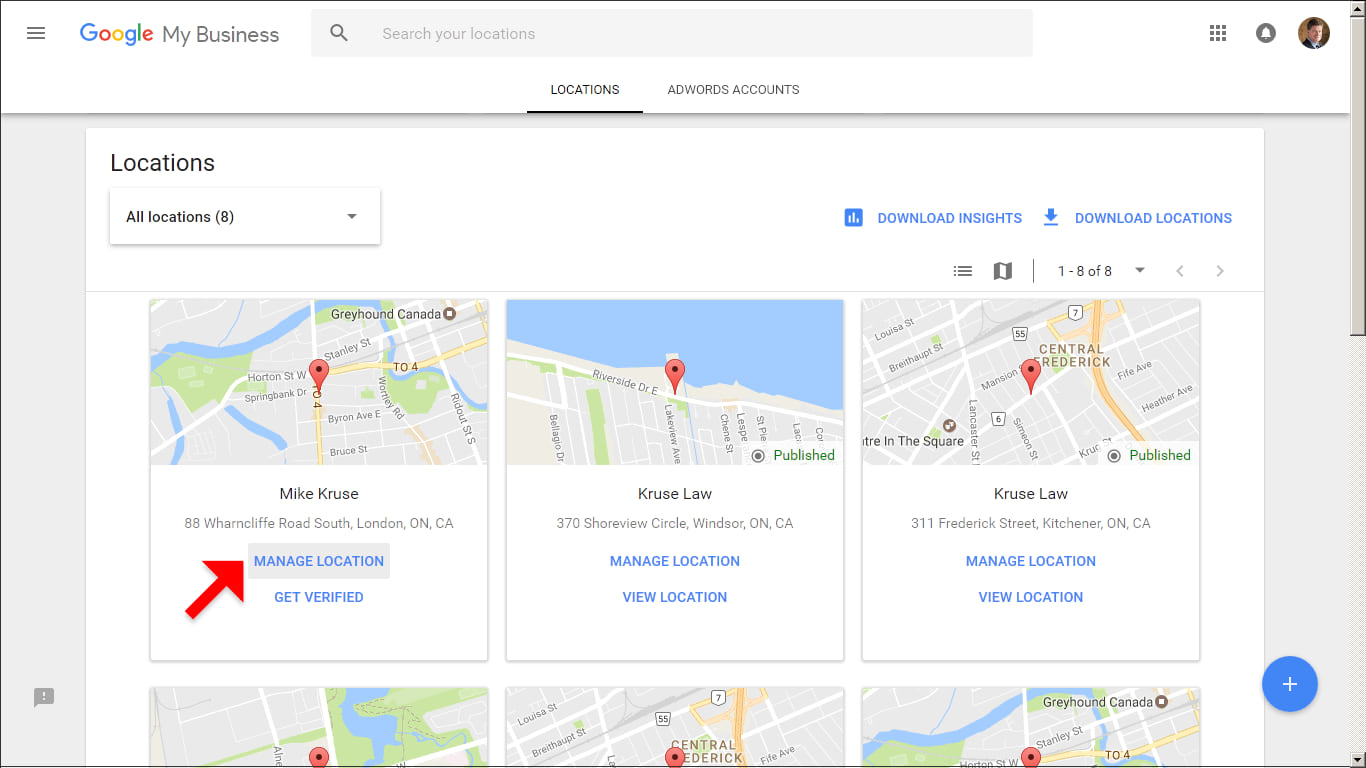
Task: Open the Frederick Street map thumbnail
Action: pyautogui.click(x=1031, y=382)
